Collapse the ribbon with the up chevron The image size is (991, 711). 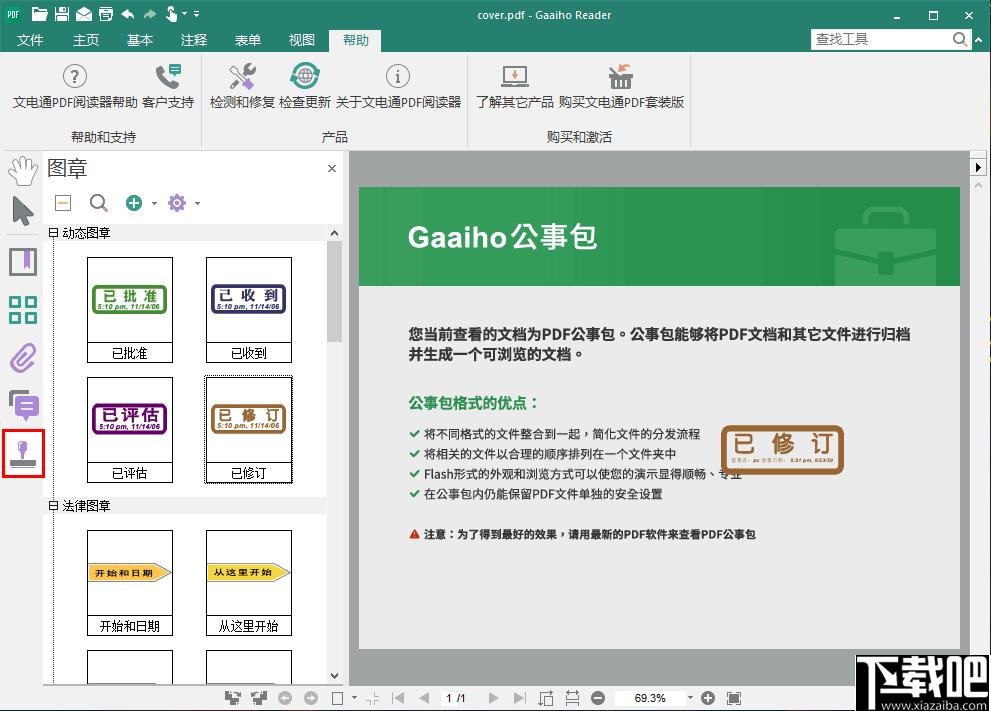[x=980, y=39]
